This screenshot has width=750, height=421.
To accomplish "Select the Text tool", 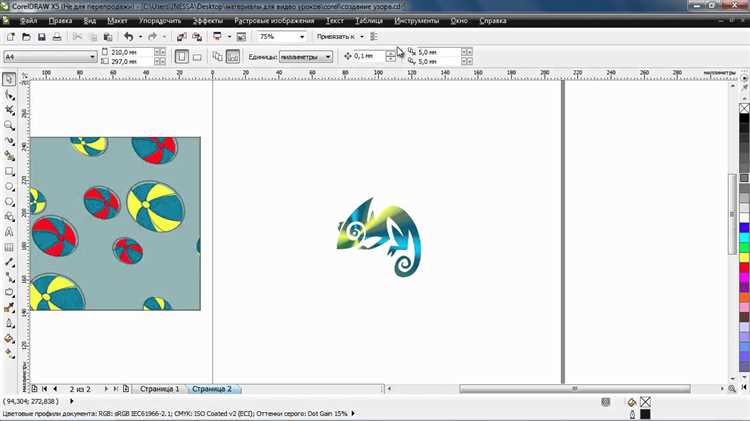I will click(9, 232).
